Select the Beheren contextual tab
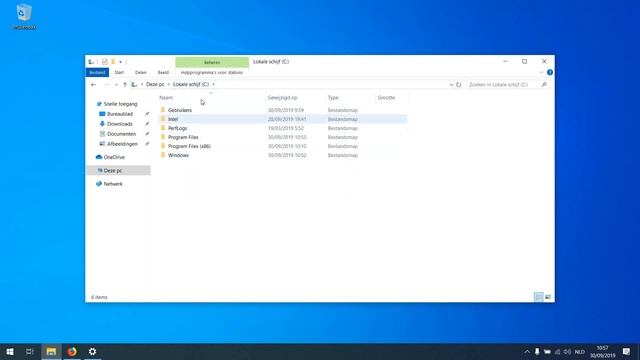 click(x=212, y=62)
